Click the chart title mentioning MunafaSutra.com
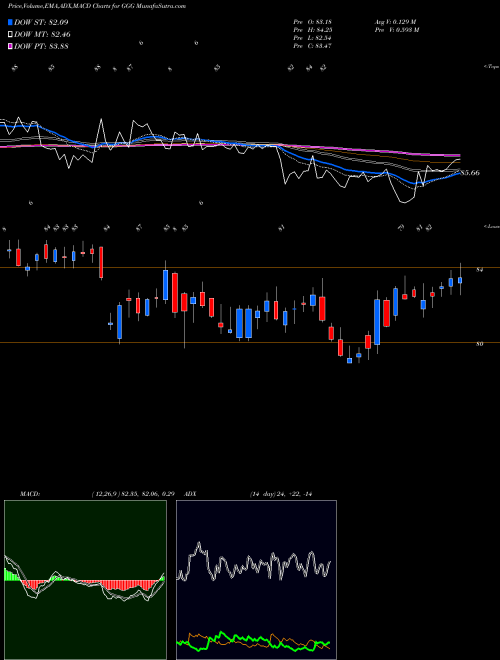The image size is (500, 660). pyautogui.click(x=97, y=6)
